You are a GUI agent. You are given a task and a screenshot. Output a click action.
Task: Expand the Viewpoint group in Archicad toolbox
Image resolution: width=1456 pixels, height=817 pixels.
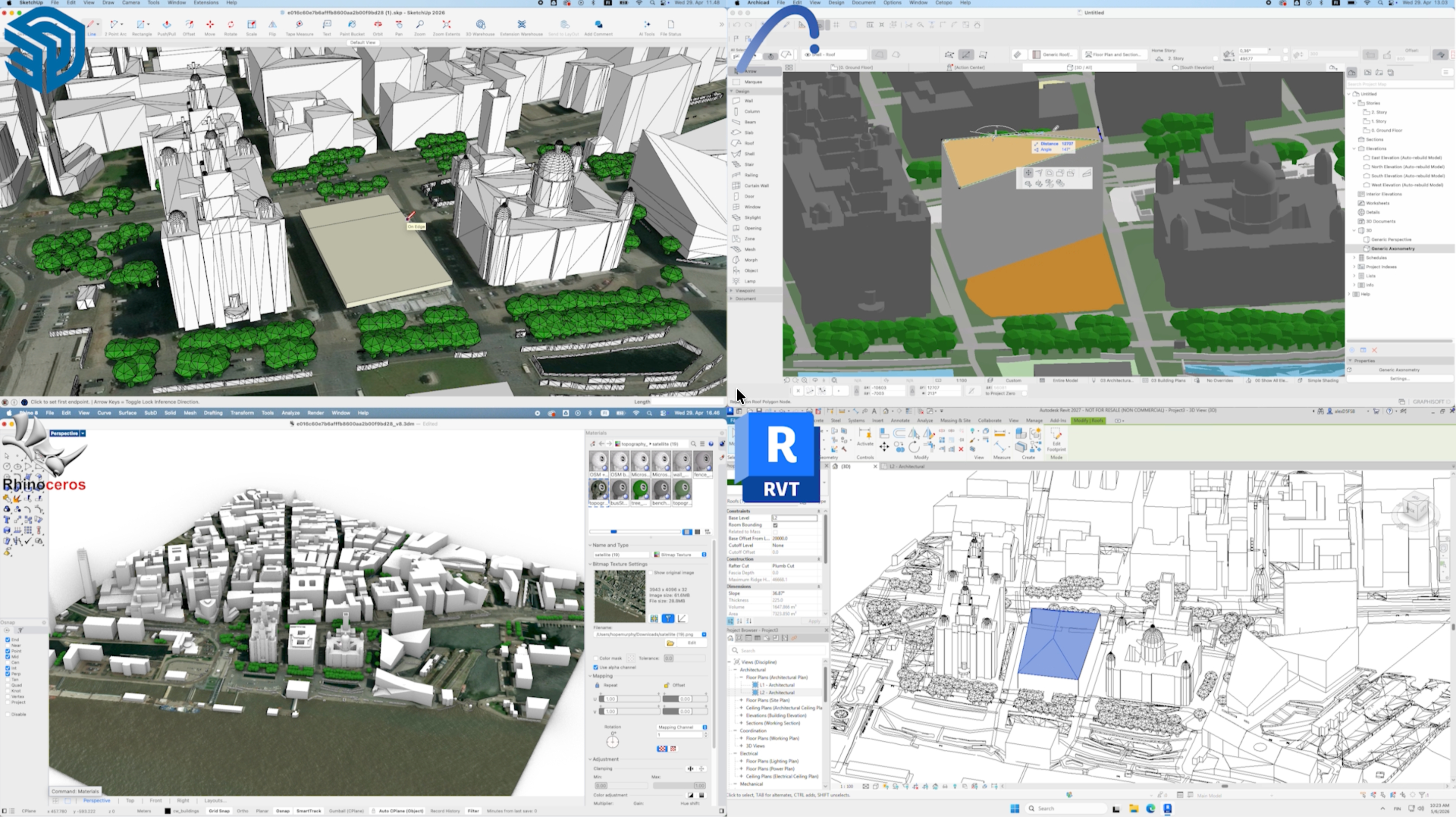tap(732, 291)
